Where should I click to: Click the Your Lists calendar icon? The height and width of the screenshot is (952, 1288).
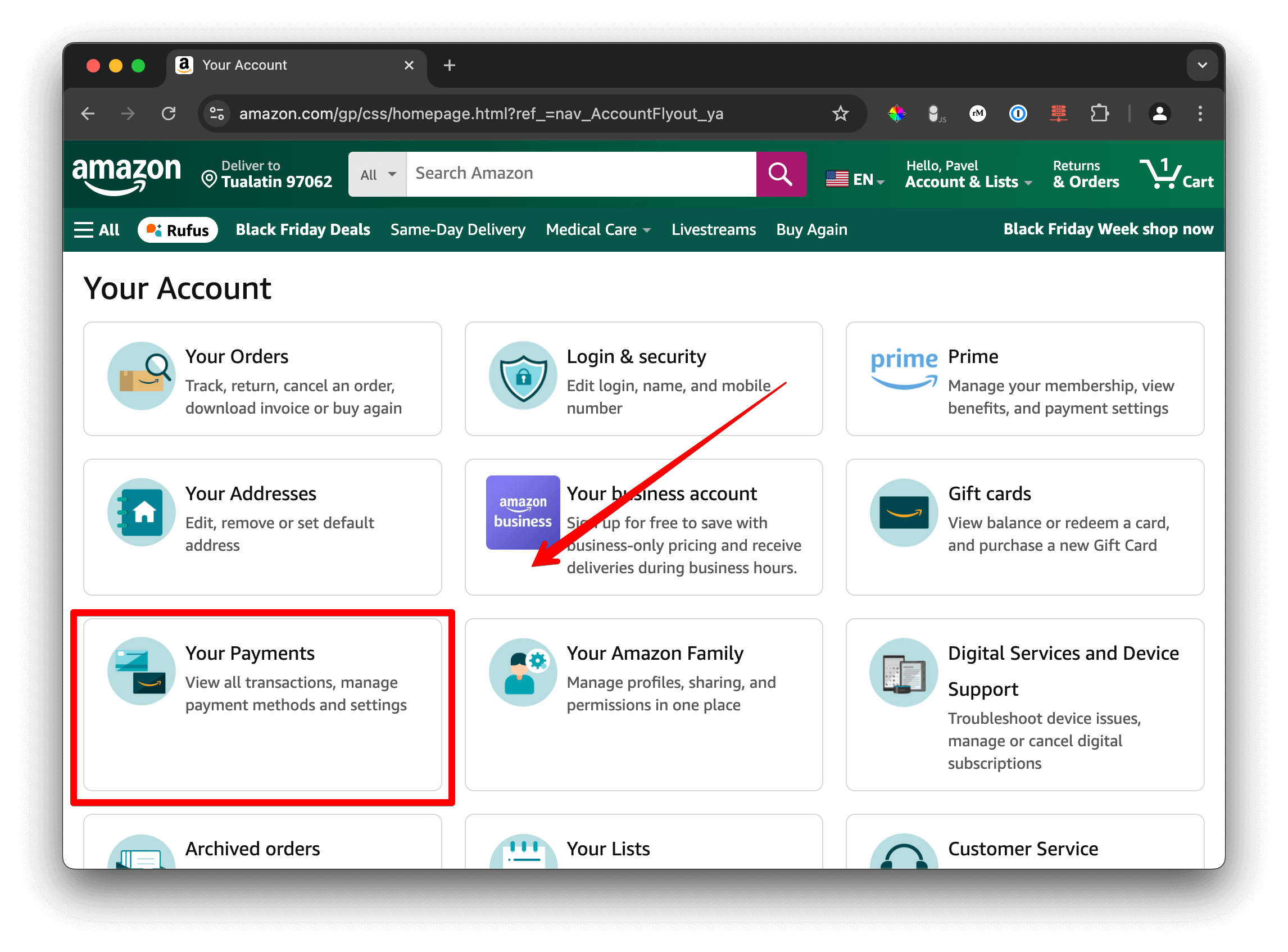point(523,852)
